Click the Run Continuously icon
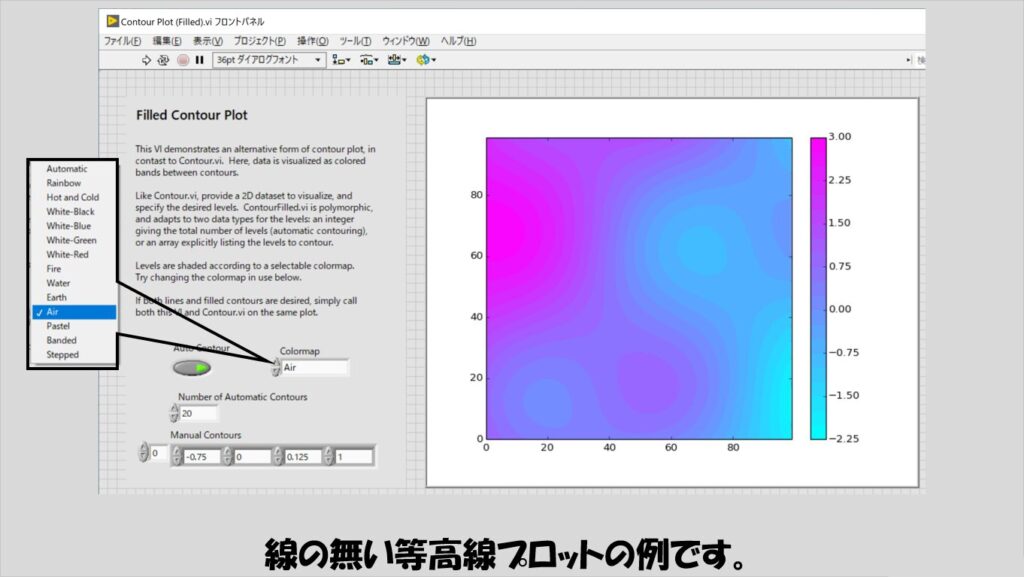 coord(163,60)
